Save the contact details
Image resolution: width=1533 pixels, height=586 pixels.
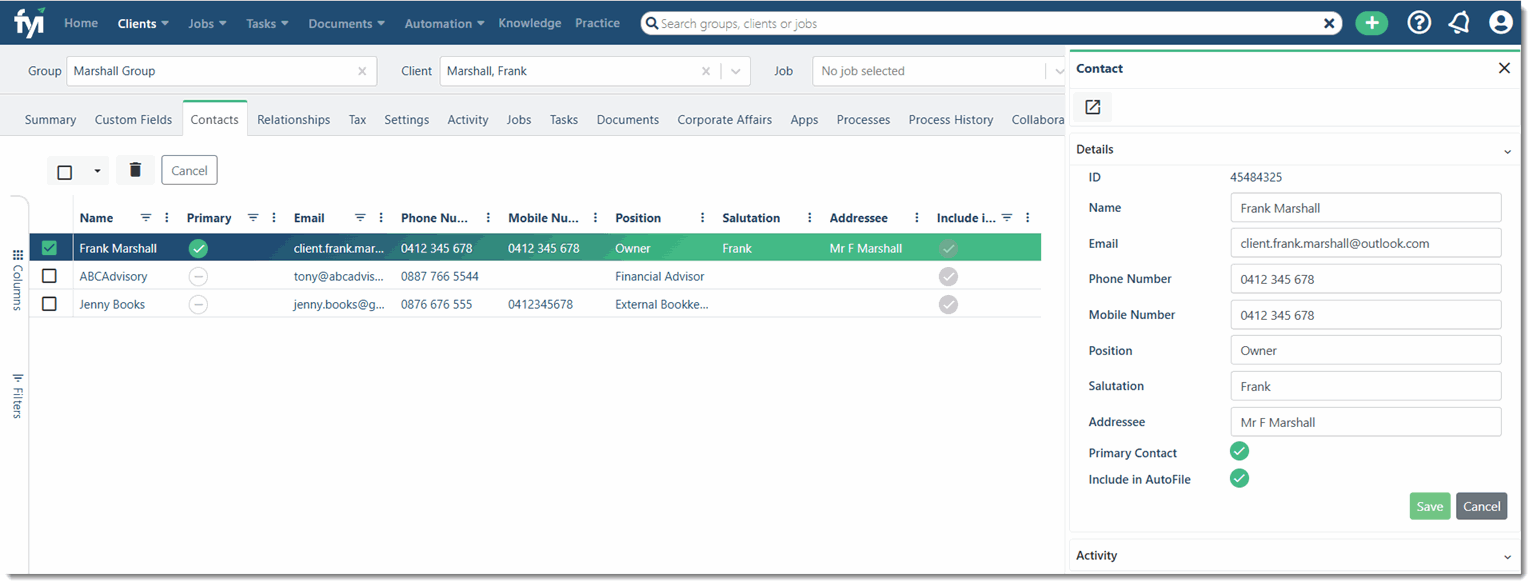[x=1429, y=506]
